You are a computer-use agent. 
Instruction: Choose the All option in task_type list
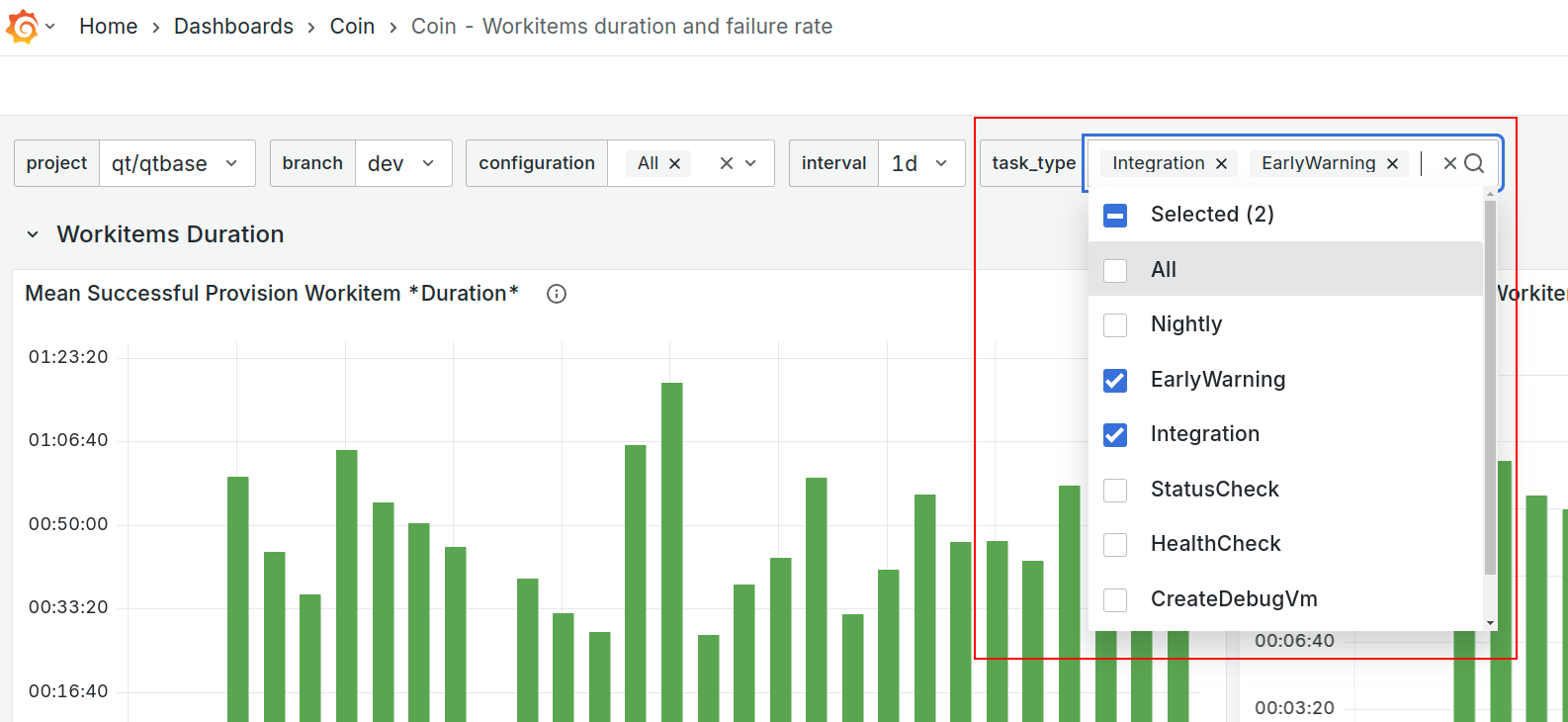pos(1164,270)
